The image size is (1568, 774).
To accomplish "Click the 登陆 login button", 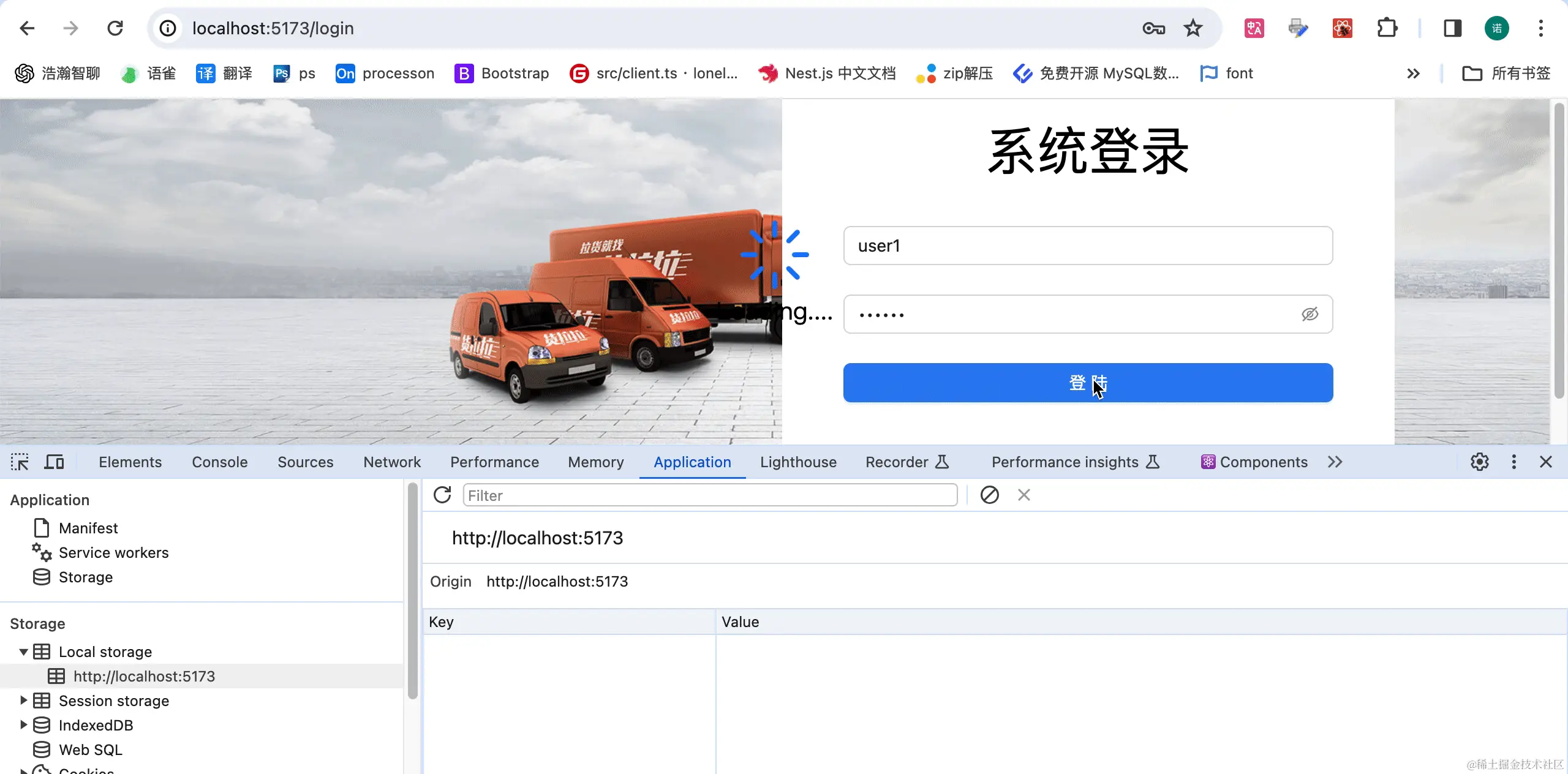I will (x=1088, y=383).
